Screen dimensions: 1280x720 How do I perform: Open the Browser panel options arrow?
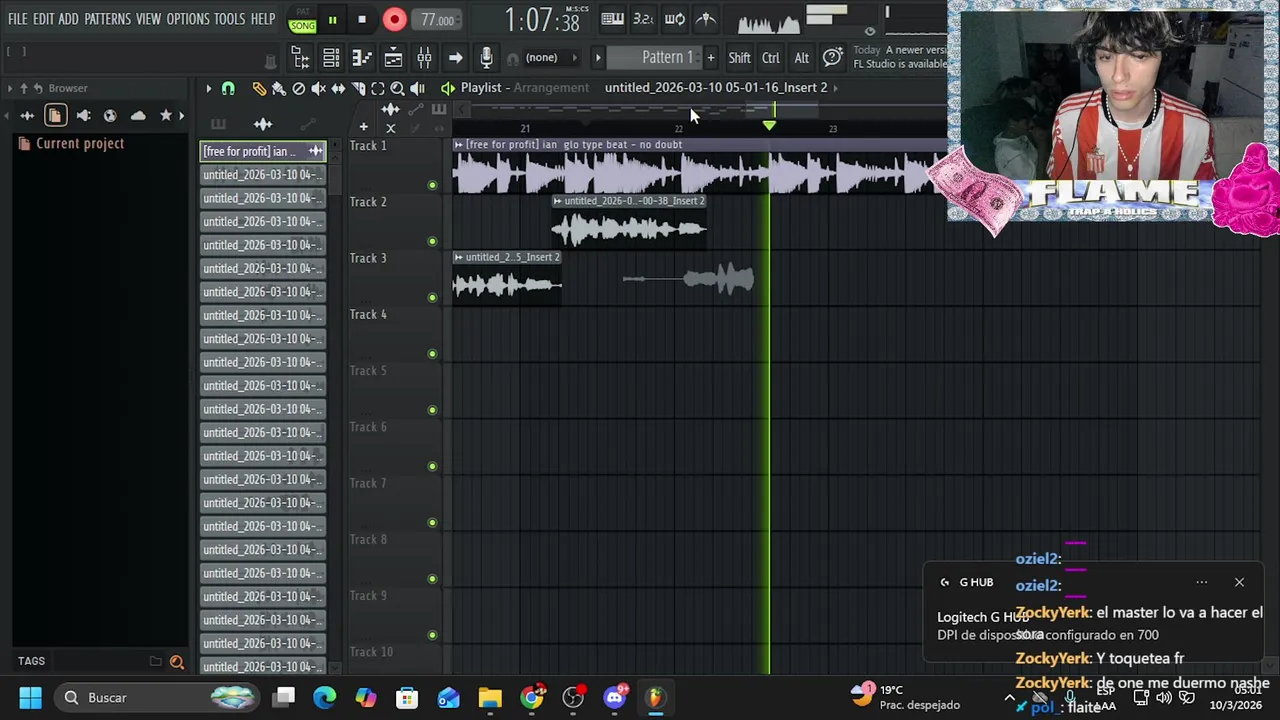coord(10,88)
